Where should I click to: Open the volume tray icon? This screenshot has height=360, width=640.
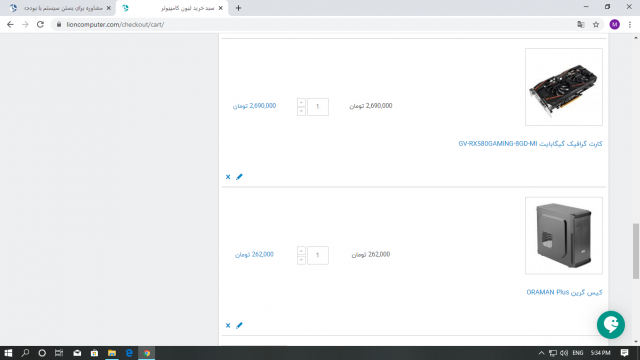564,353
